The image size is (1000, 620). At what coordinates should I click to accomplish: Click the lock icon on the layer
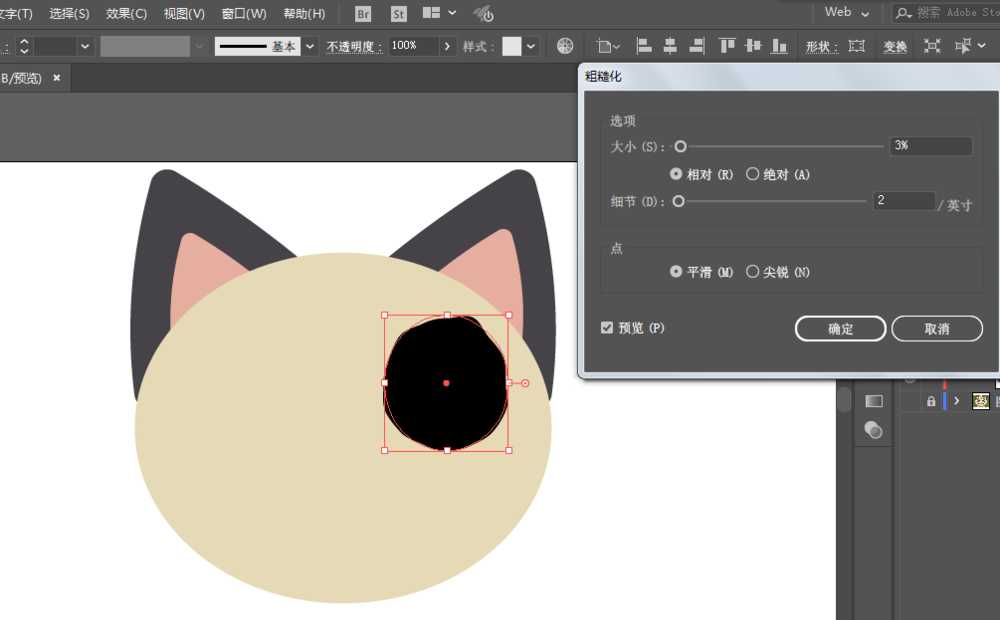[930, 400]
